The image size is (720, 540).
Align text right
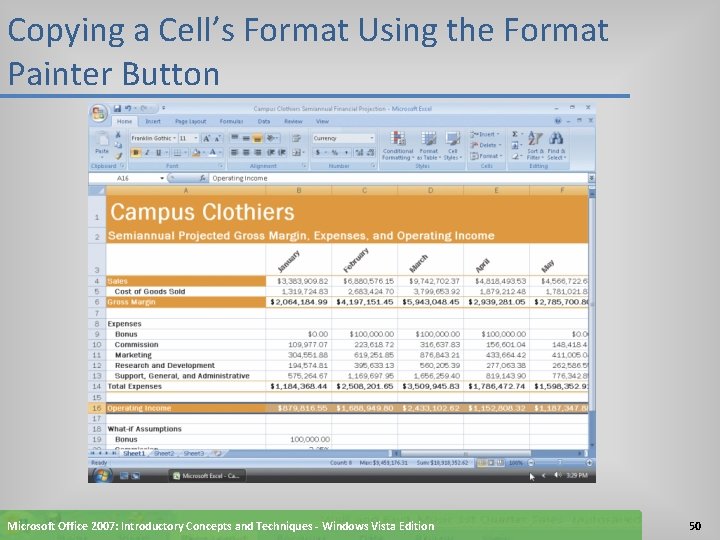pyautogui.click(x=258, y=152)
